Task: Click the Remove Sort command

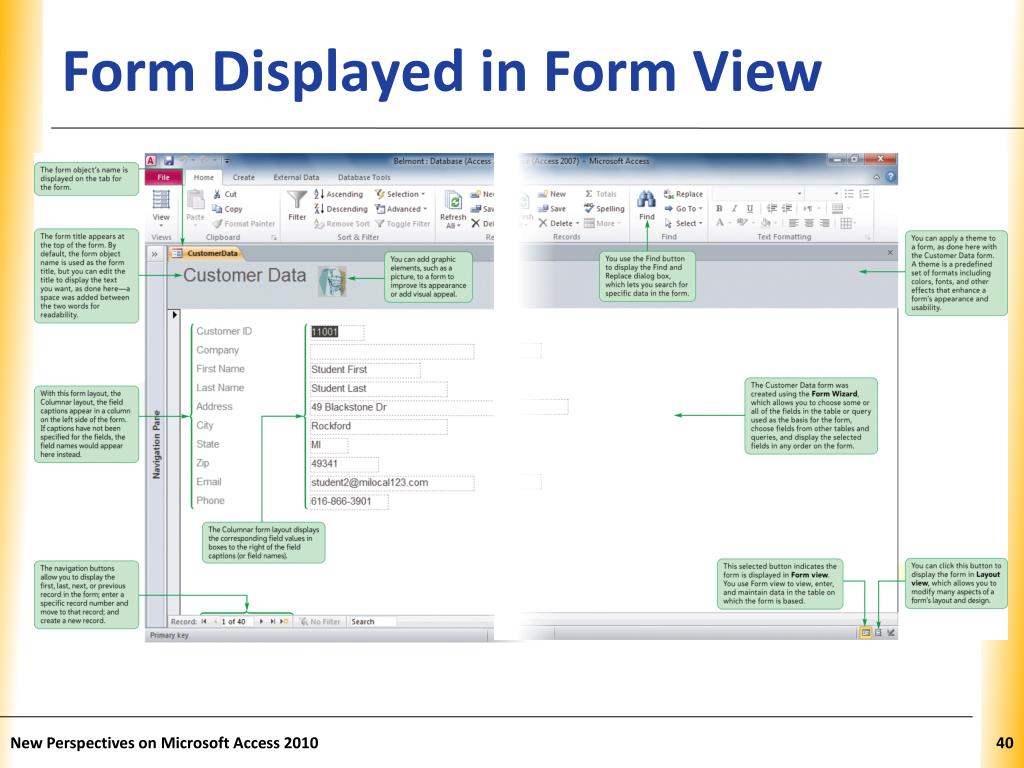Action: pyautogui.click(x=342, y=223)
